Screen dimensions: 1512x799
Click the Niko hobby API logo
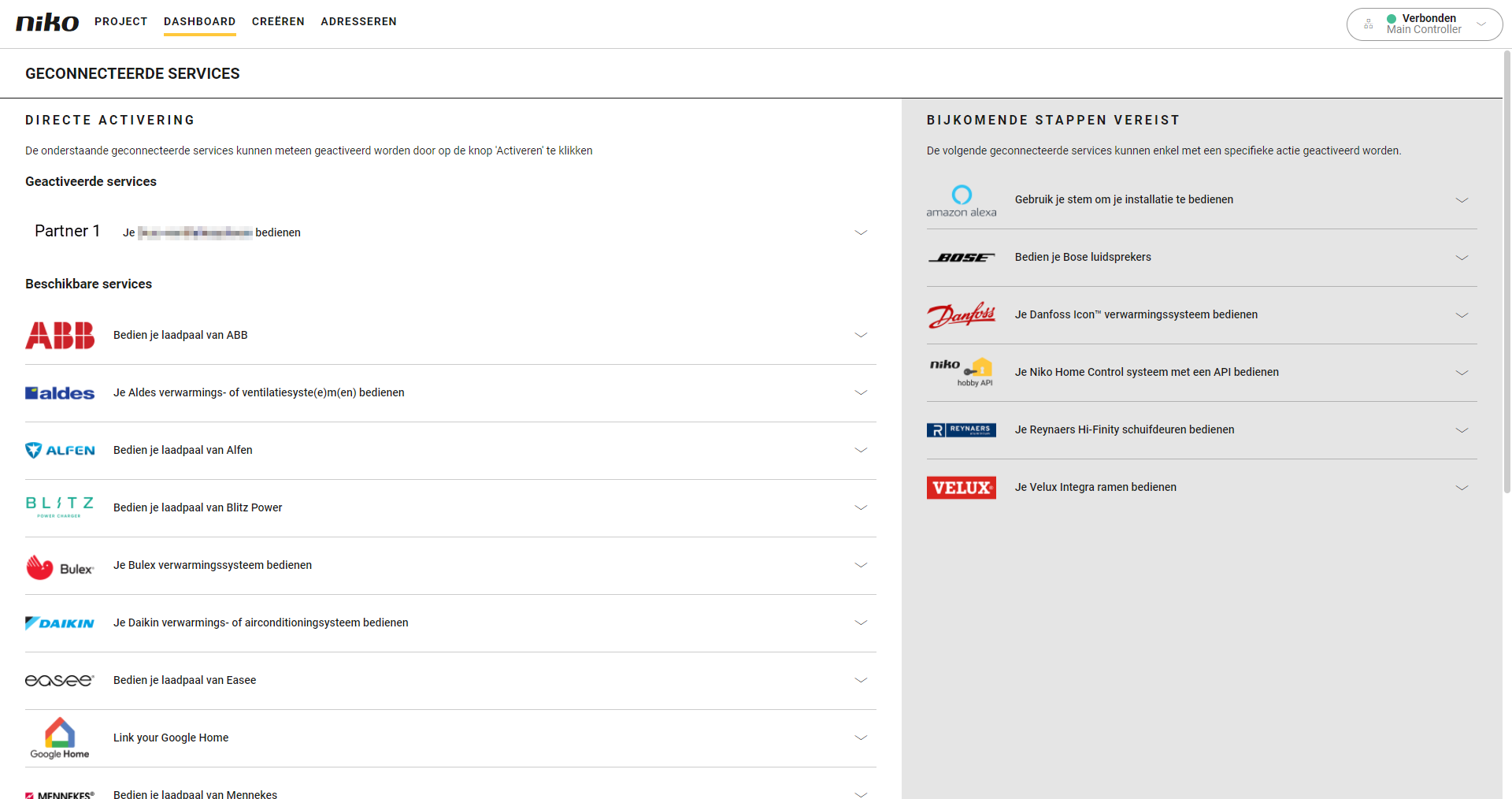tap(961, 373)
